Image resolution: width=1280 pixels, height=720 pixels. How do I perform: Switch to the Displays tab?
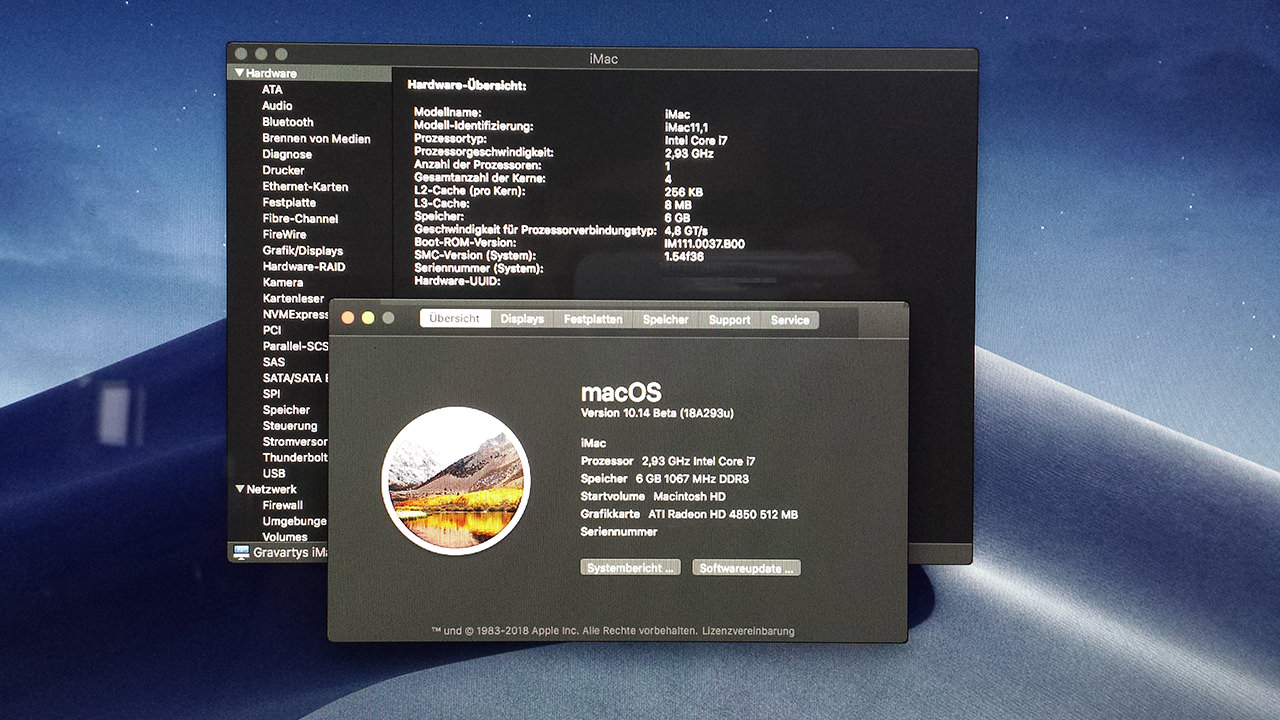tap(522, 319)
